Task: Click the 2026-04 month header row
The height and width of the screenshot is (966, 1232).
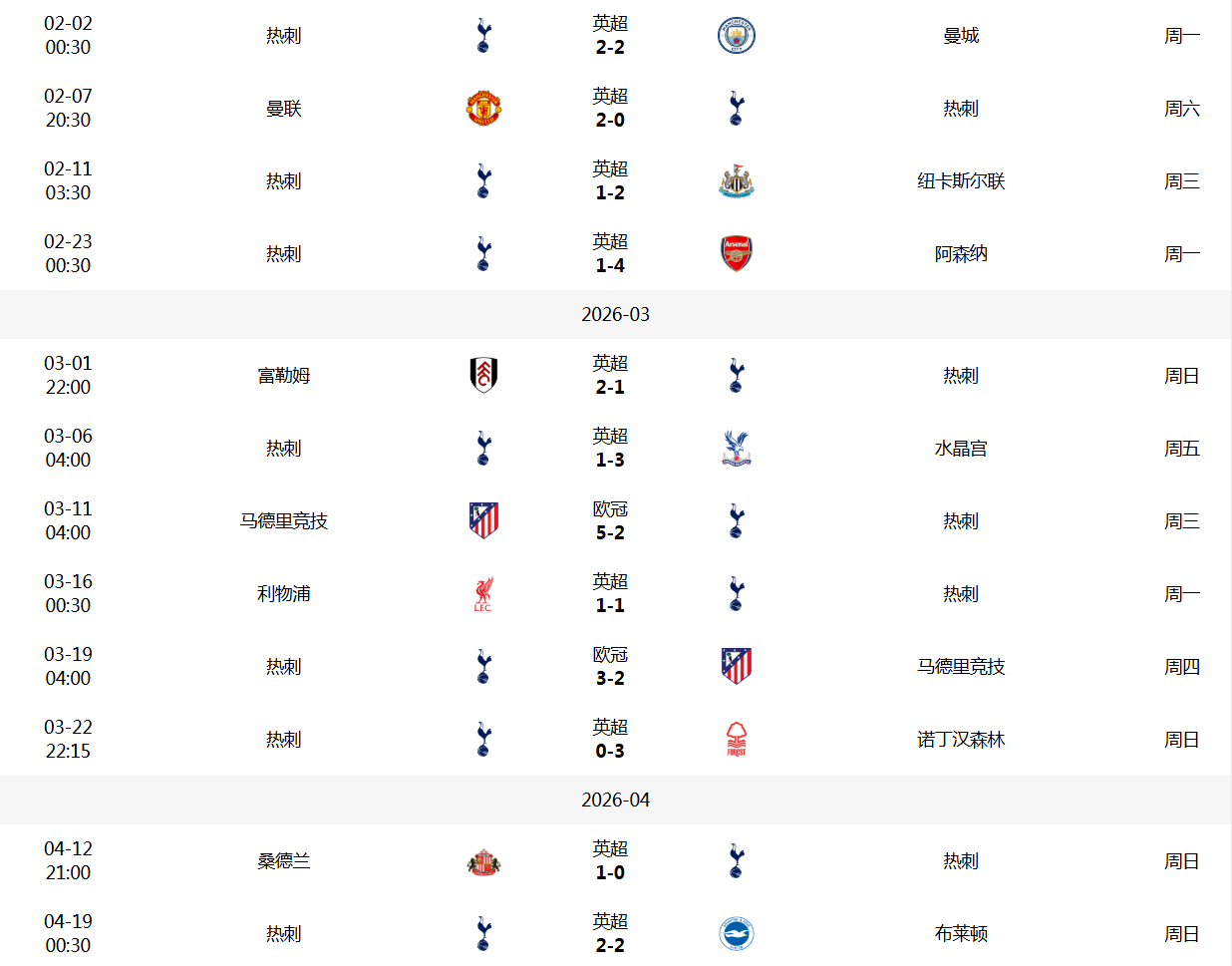Action: pos(615,801)
